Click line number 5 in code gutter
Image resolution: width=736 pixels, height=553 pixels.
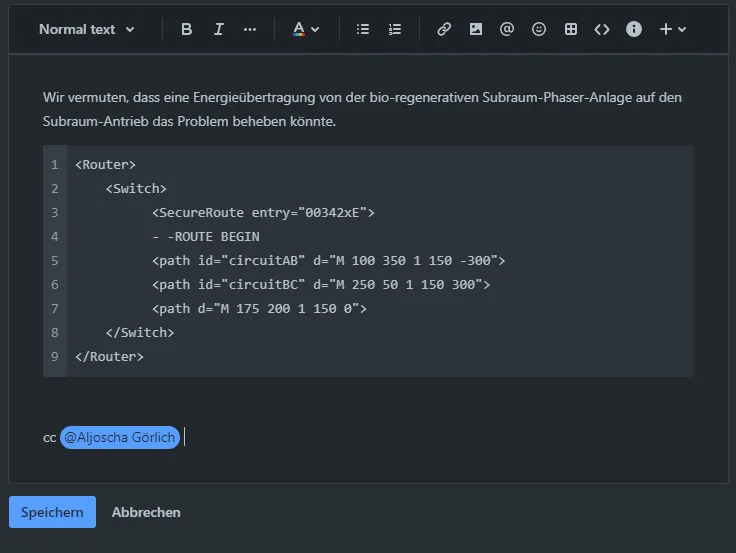pos(55,261)
